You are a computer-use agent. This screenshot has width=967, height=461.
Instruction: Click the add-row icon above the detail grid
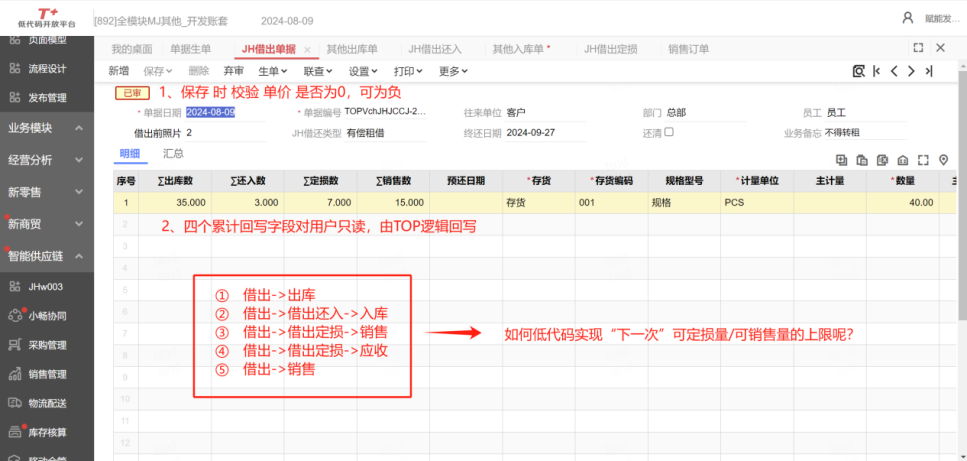842,160
